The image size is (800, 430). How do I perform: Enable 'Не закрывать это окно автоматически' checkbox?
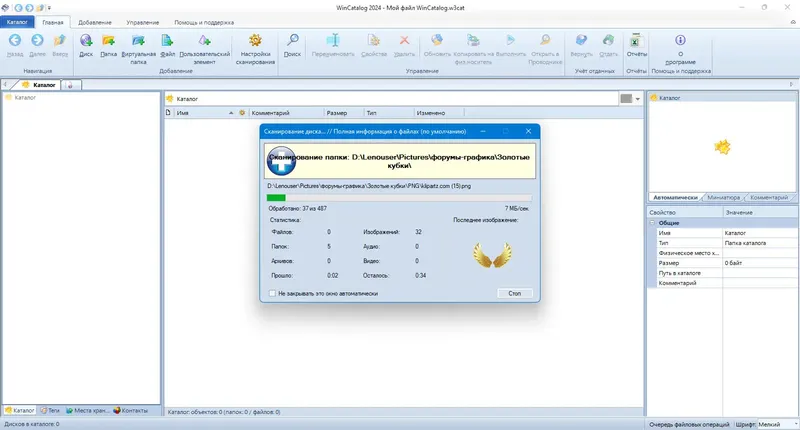point(272,293)
